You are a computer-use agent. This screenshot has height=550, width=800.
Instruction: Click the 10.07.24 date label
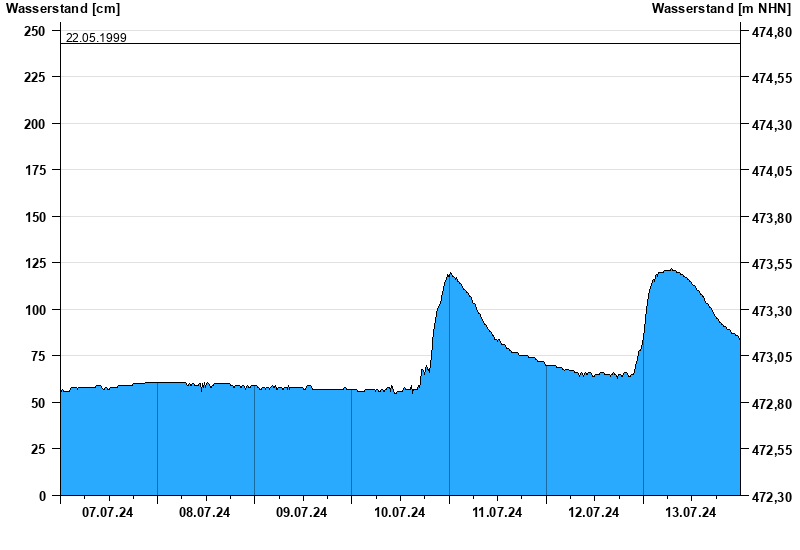[399, 512]
